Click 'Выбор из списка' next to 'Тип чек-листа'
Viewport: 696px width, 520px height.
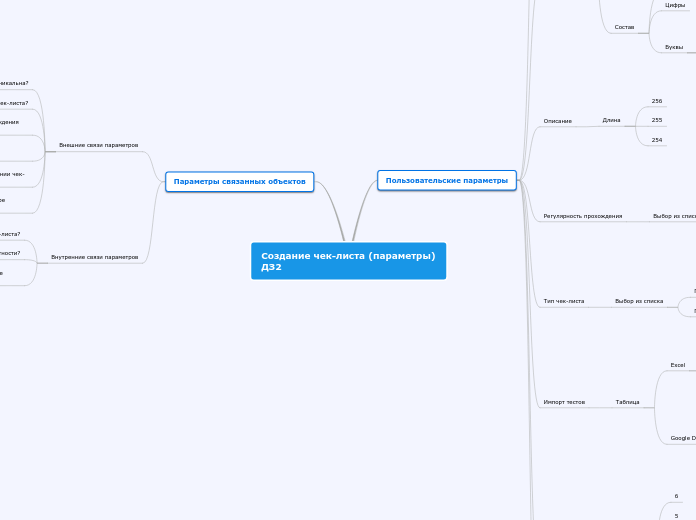639,301
